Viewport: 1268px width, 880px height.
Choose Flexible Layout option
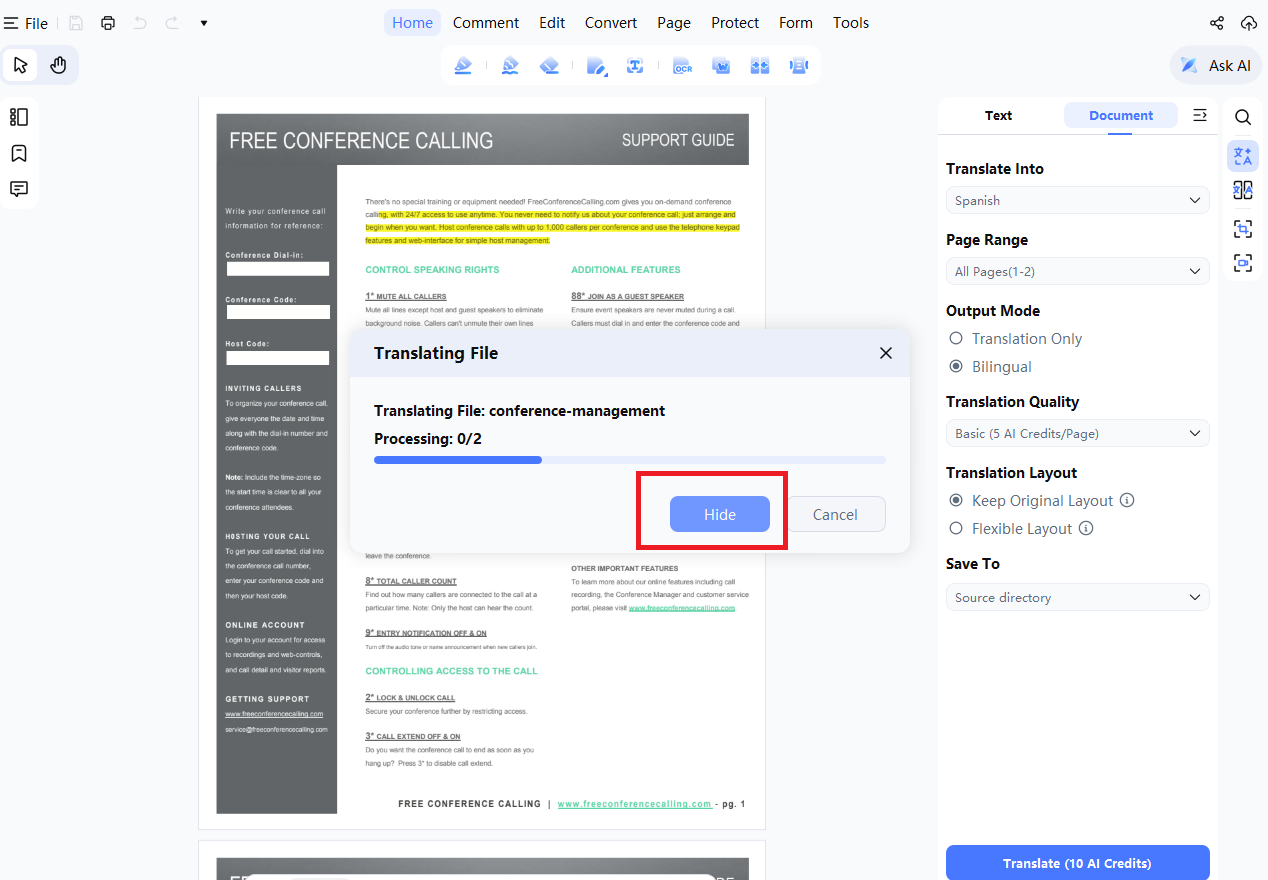coord(1011,529)
